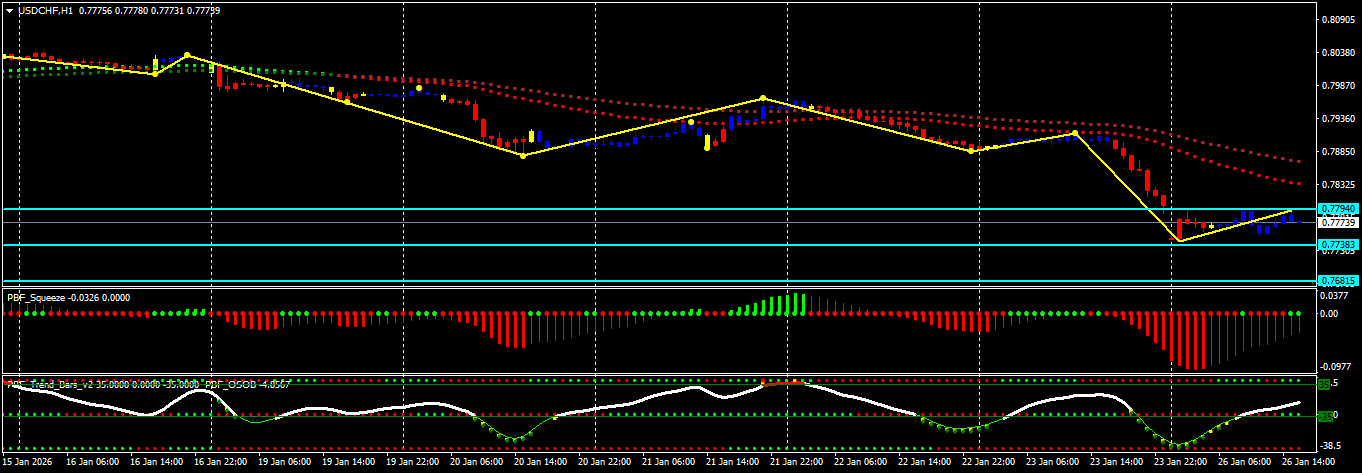
Task: Click the 0.80905 price axis value
Action: 1338,19
